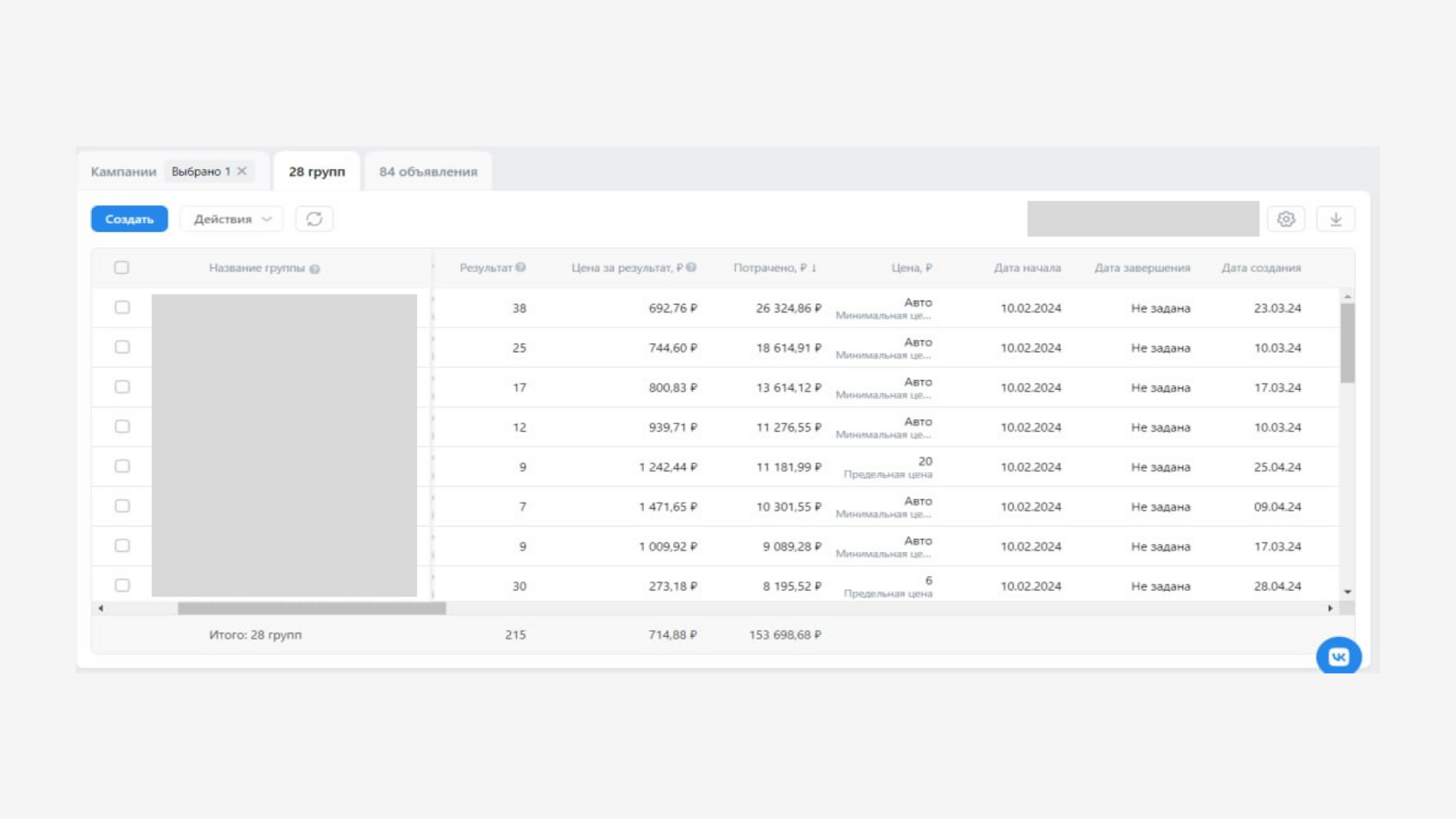
Task: Sort by 'Дата завершения' column header
Action: tap(1142, 268)
